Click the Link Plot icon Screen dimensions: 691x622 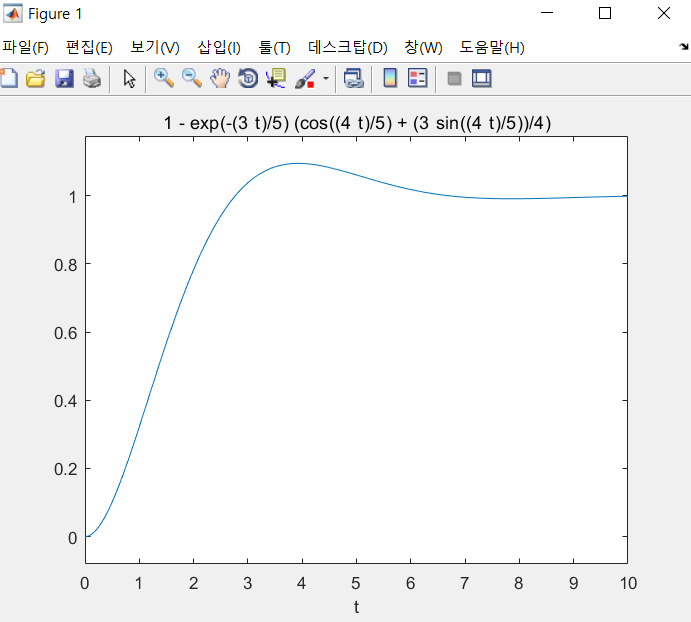353,79
